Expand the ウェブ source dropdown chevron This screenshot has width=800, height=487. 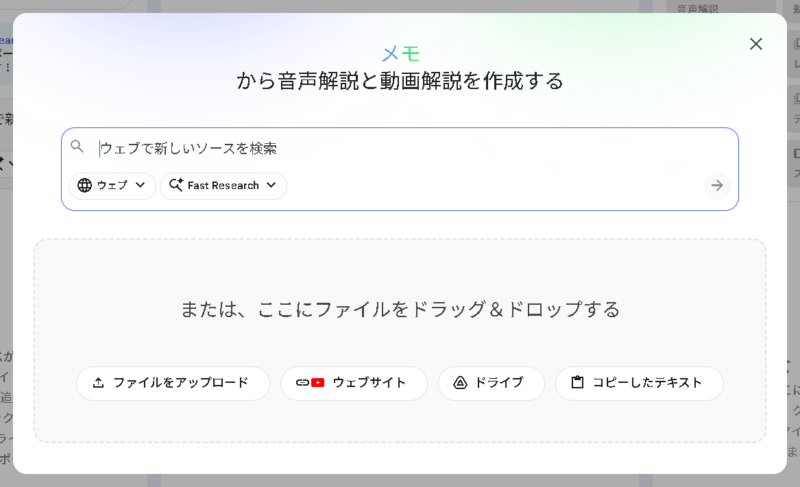(140, 186)
